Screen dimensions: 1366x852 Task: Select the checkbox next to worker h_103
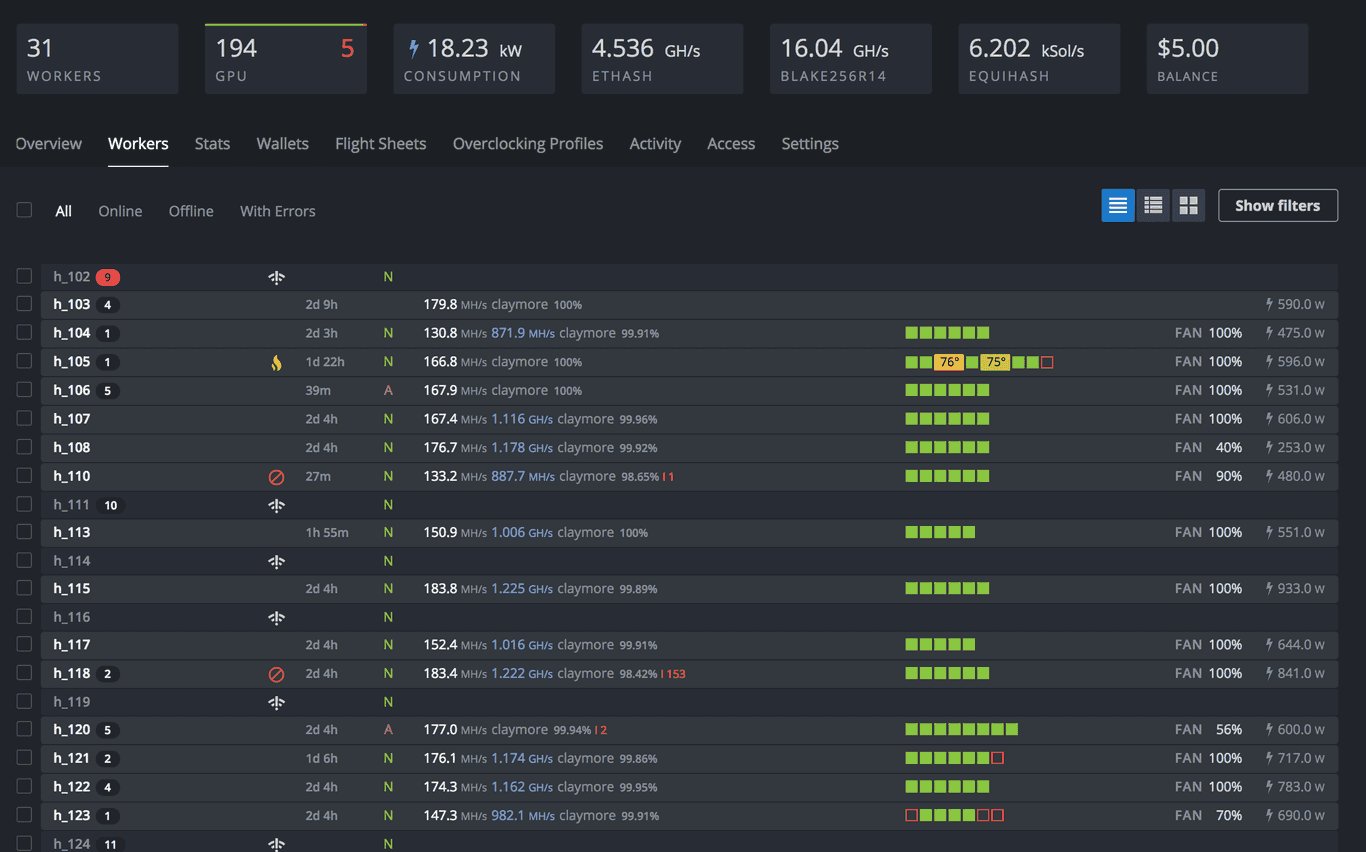pos(24,304)
